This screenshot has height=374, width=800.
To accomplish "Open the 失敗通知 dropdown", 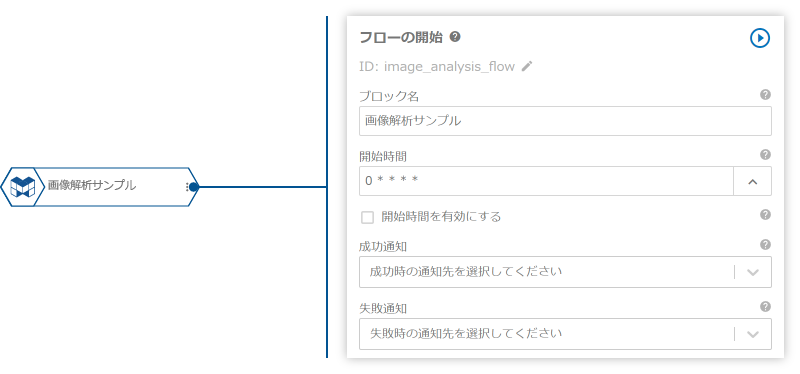I will tap(565, 334).
